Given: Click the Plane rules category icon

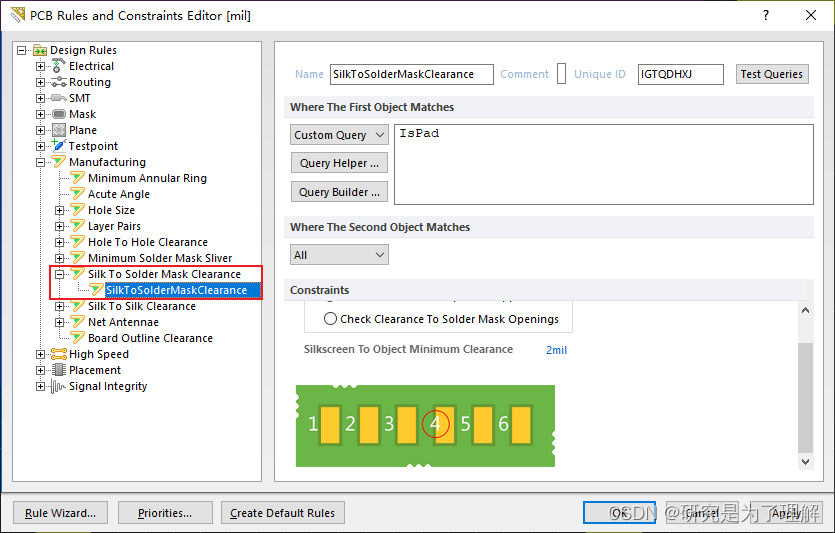Looking at the screenshot, I should click(x=59, y=130).
